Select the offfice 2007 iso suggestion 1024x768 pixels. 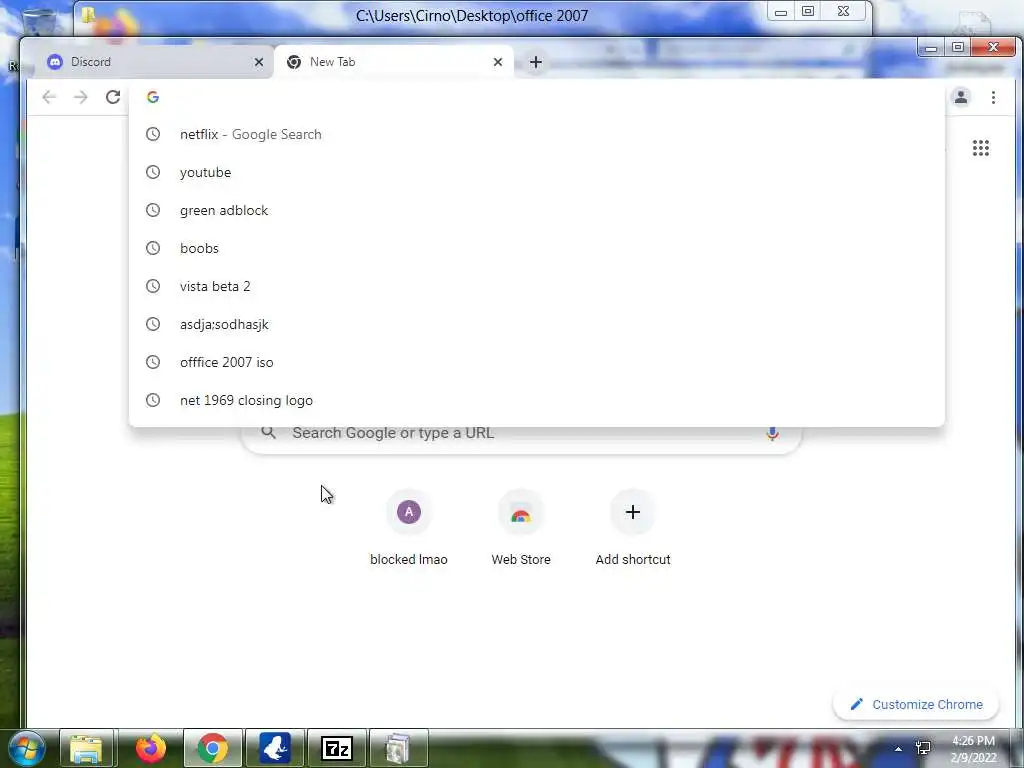coord(536,362)
